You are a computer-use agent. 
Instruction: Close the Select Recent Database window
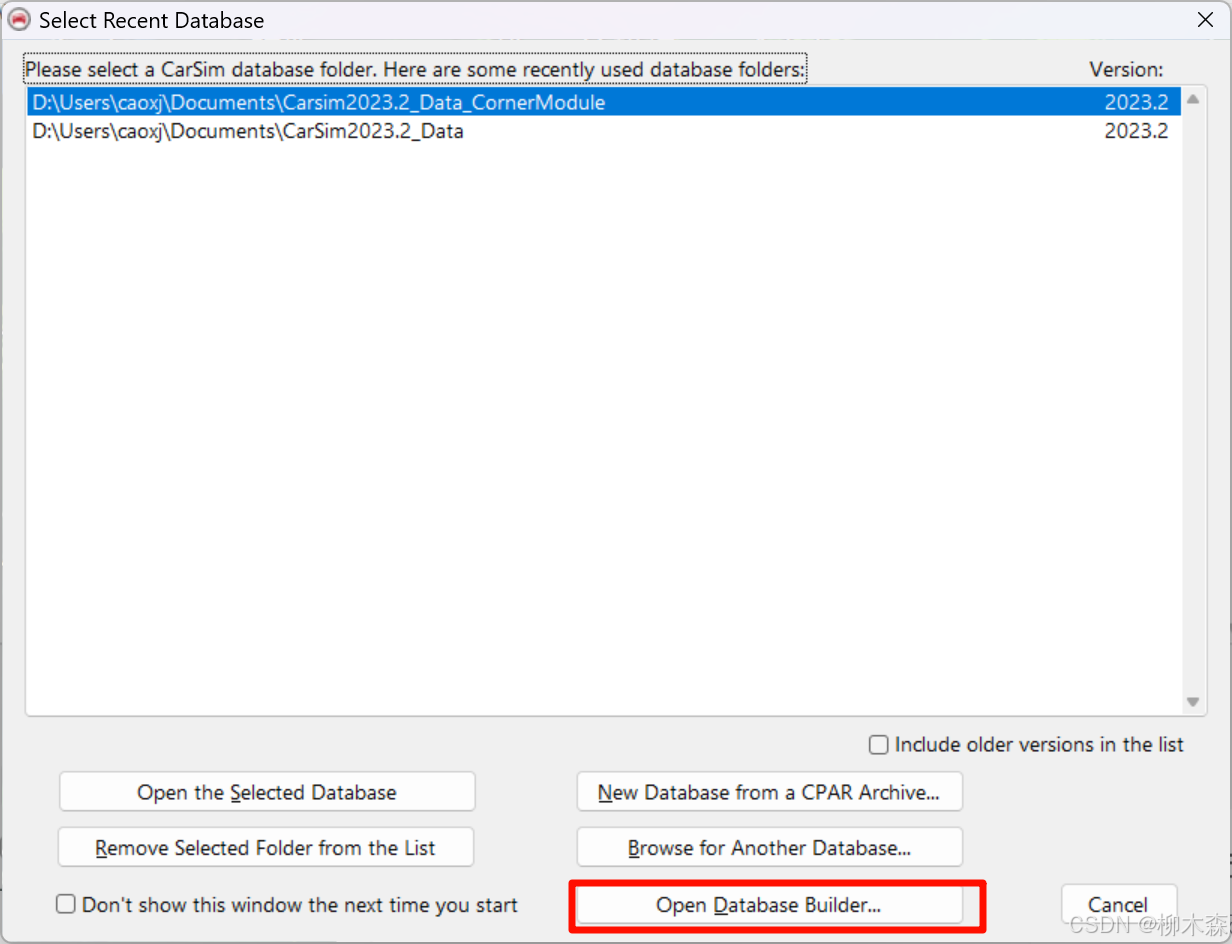pos(1205,19)
